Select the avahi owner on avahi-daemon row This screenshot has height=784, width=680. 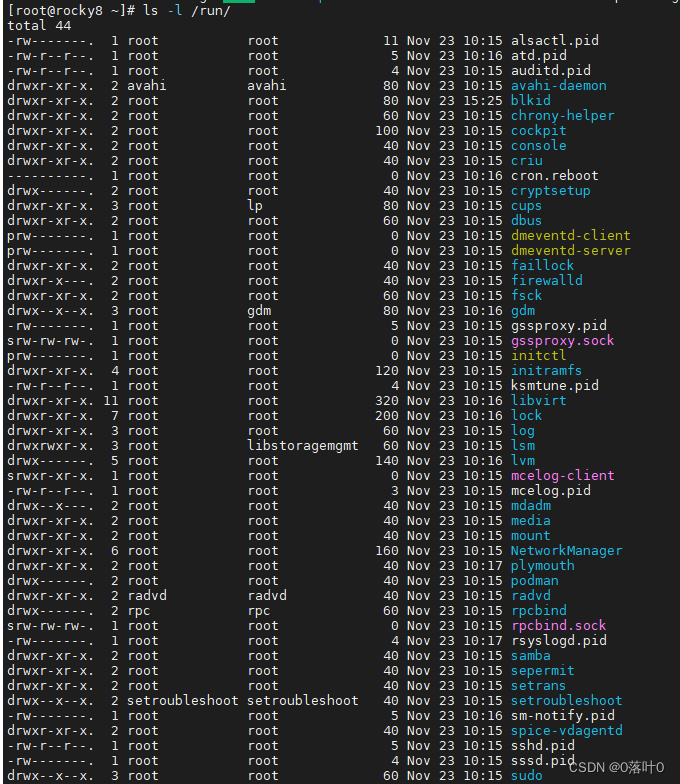[146, 86]
